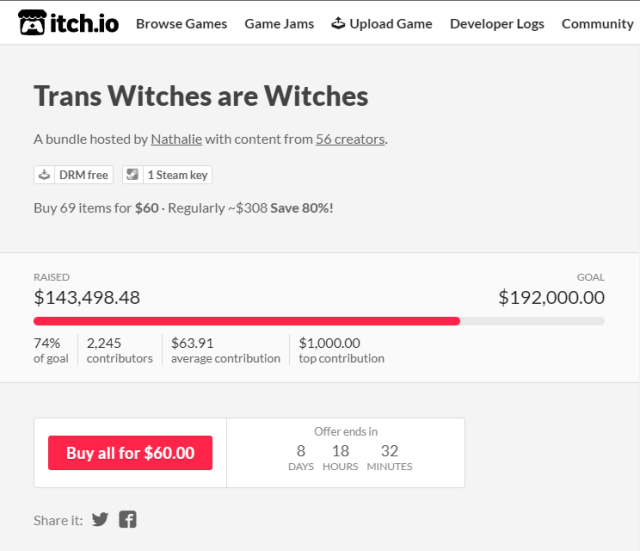Image resolution: width=640 pixels, height=551 pixels.
Task: Click the Steam key icon
Action: point(133,174)
